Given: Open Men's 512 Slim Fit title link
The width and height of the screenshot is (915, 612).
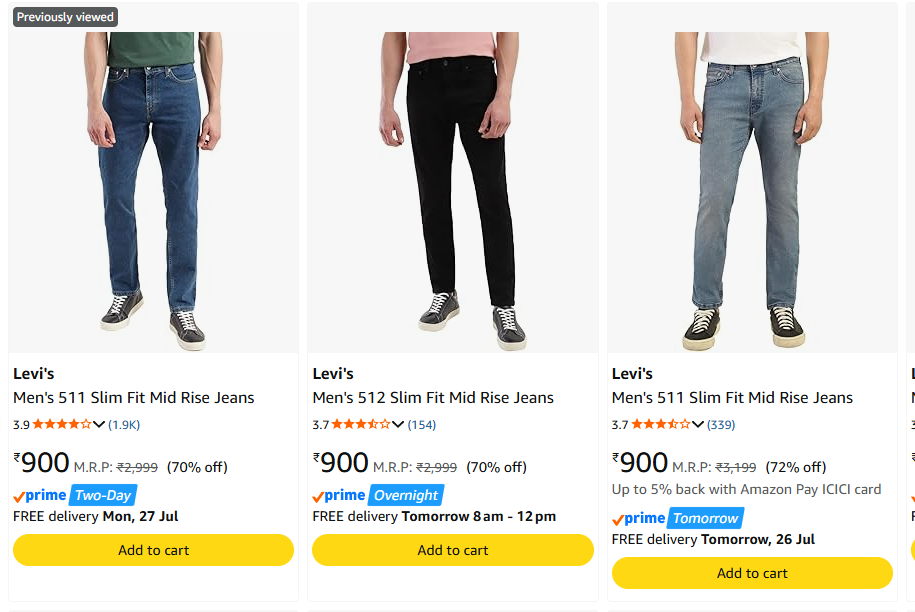Looking at the screenshot, I should pyautogui.click(x=433, y=397).
